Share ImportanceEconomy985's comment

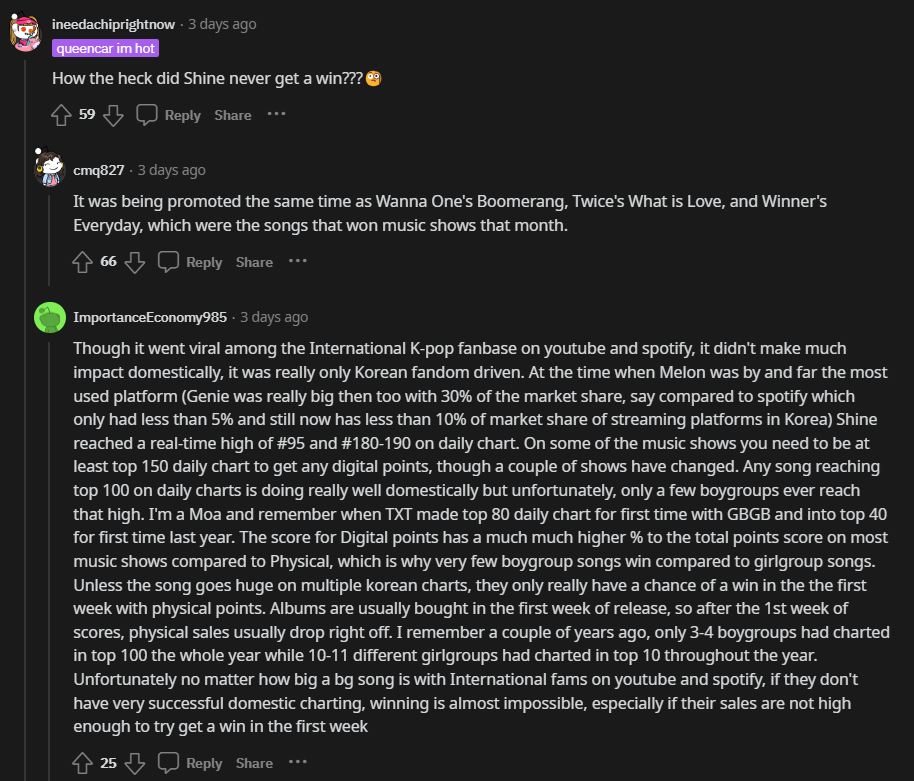click(x=254, y=763)
